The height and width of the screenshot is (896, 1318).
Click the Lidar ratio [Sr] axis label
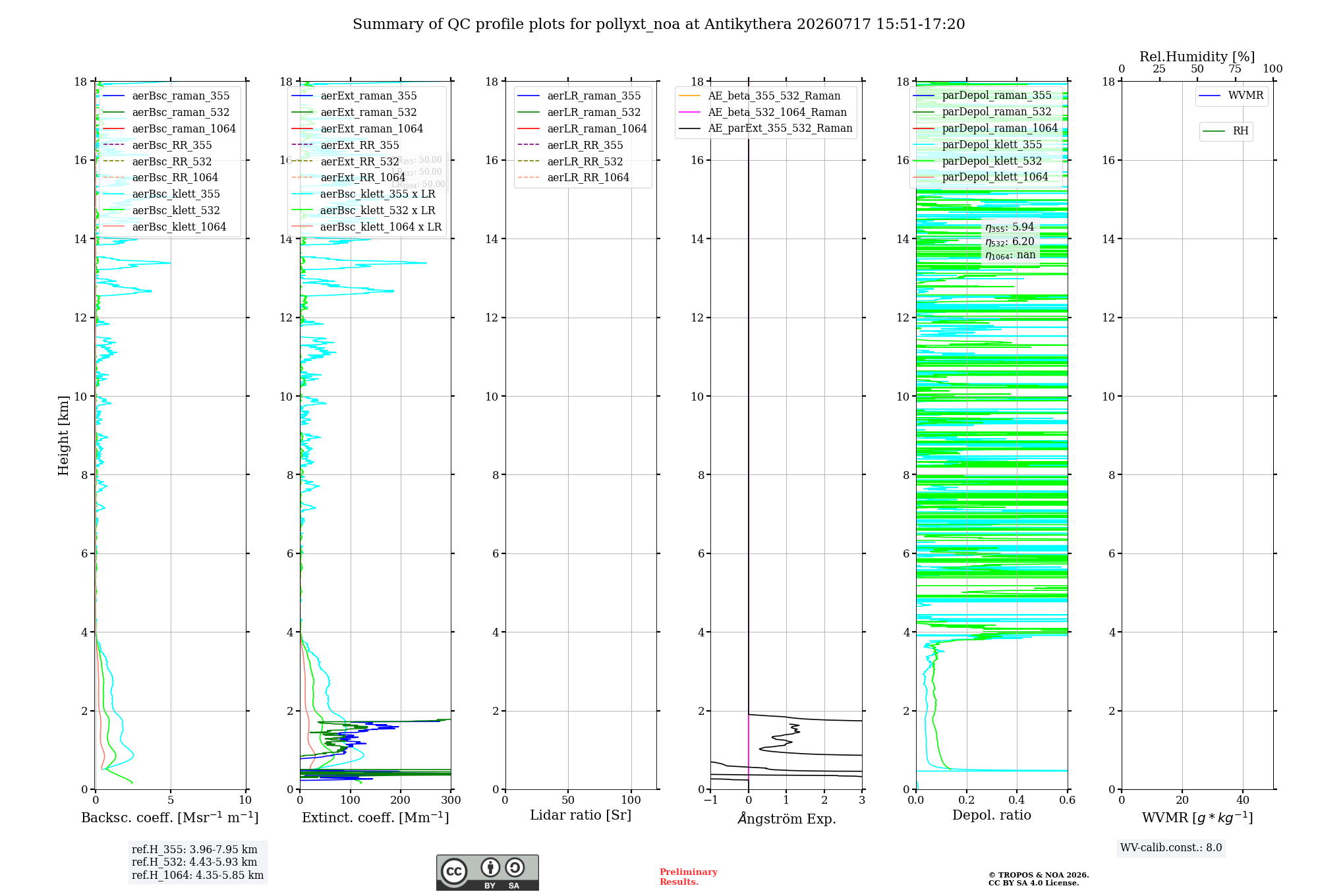[581, 816]
